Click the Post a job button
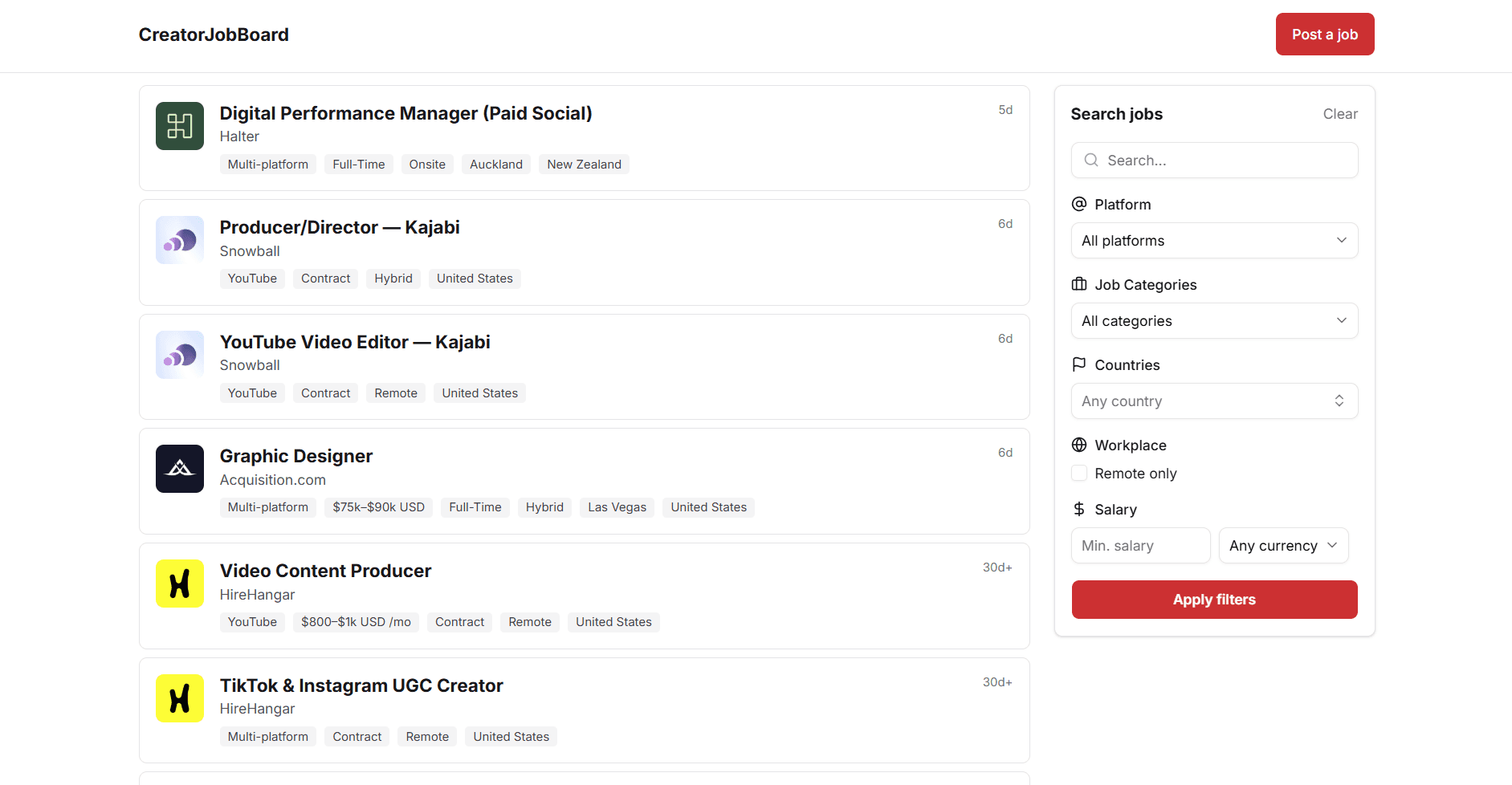The height and width of the screenshot is (785, 1512). 1325,35
